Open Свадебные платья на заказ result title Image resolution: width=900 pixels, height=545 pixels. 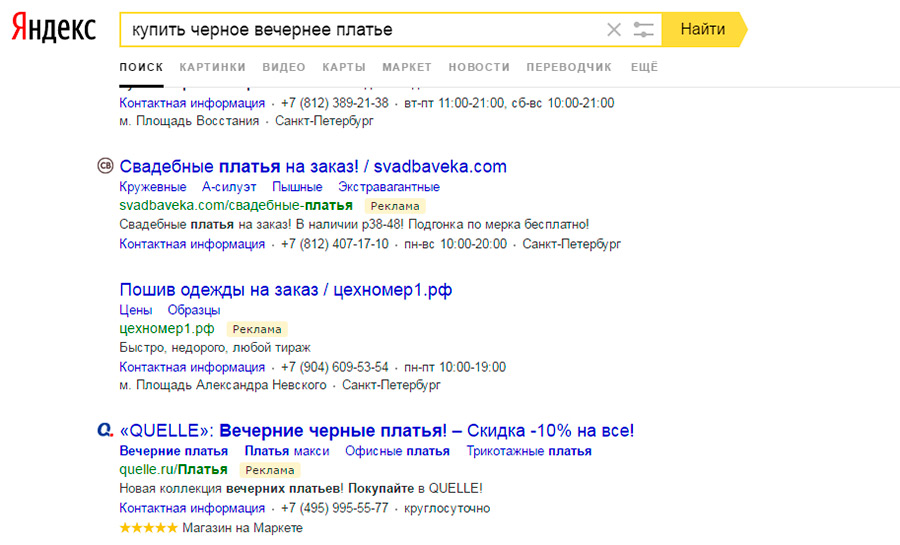[313, 166]
